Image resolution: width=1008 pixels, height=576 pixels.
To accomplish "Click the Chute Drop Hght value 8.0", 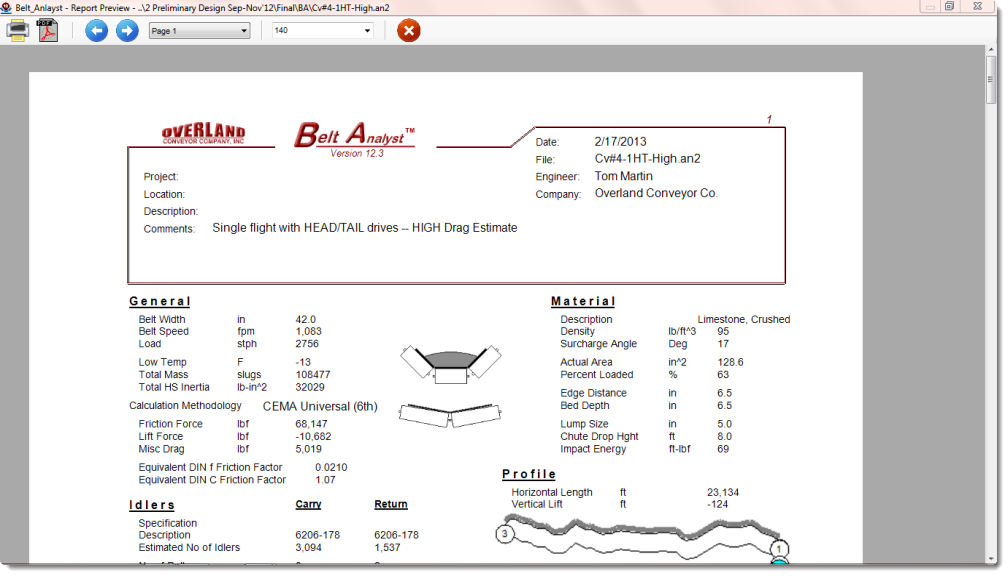I will 724,436.
